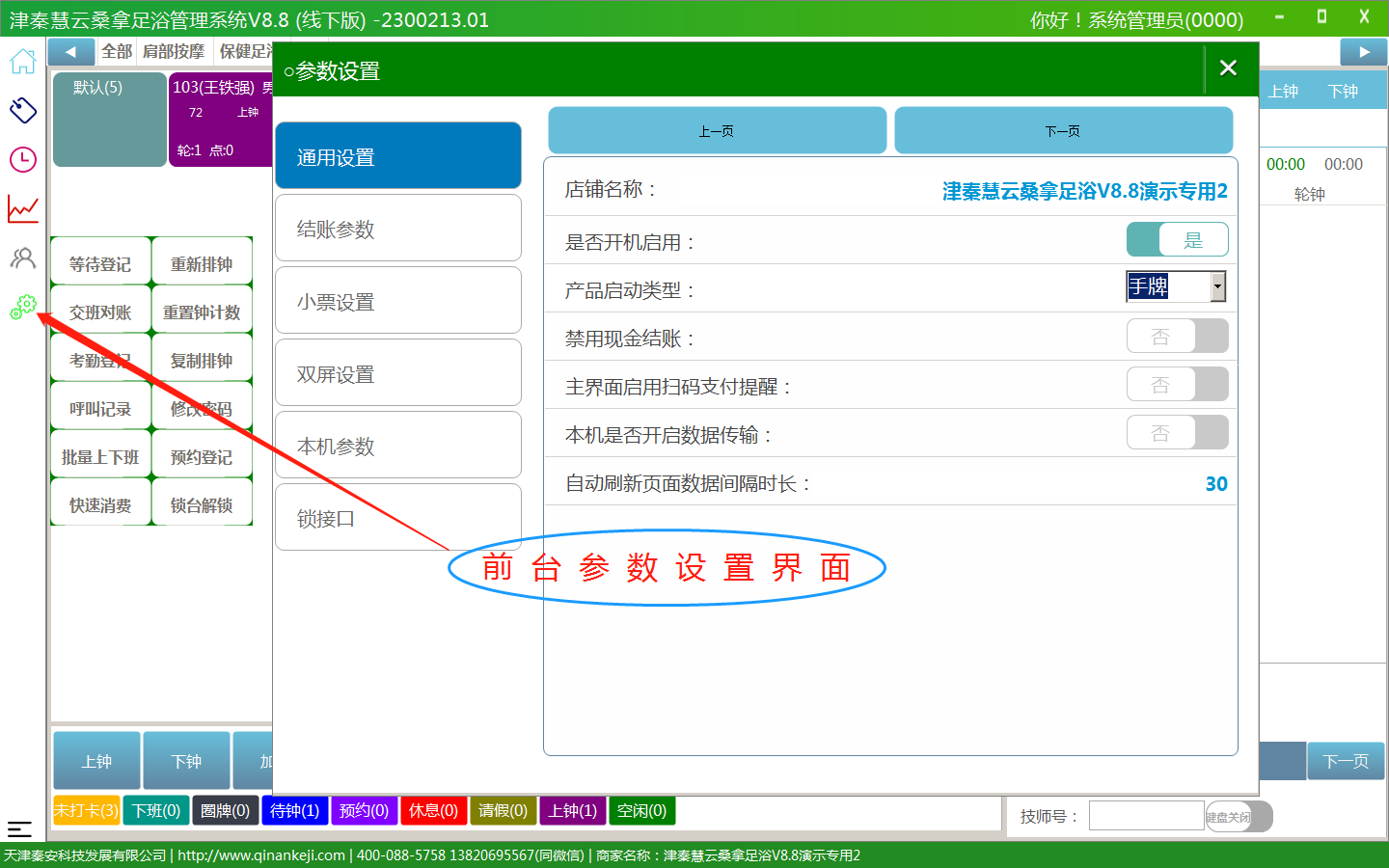Open the home icon in left sidebar
The image size is (1389, 868).
(x=23, y=62)
